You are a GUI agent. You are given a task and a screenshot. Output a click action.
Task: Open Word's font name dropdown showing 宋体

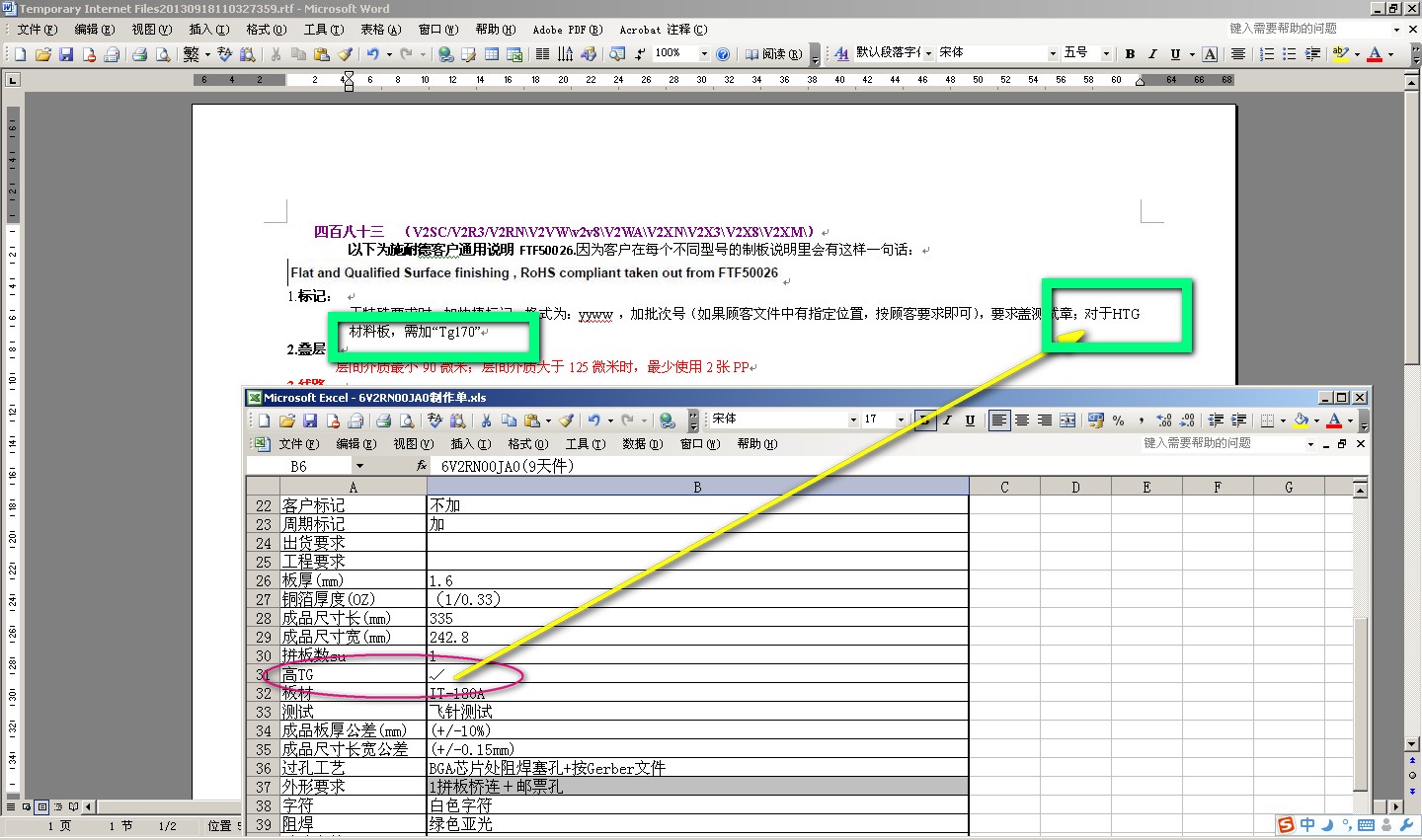(x=1053, y=53)
